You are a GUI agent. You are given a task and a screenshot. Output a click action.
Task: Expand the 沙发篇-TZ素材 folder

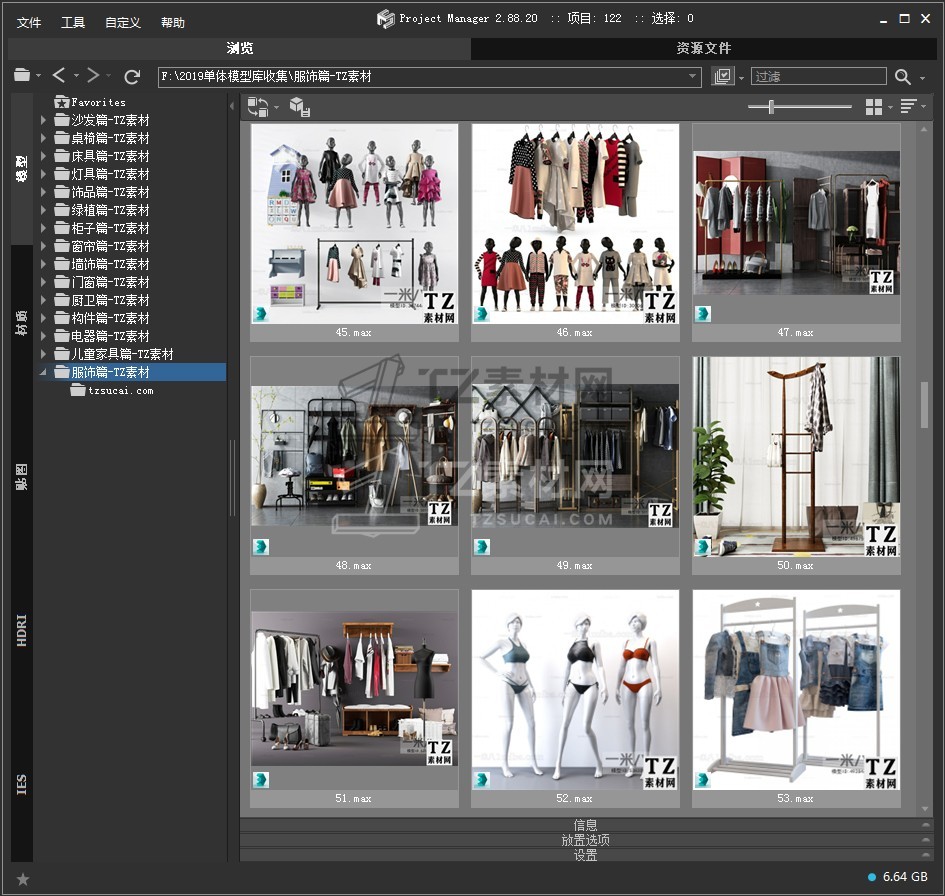(x=43, y=120)
